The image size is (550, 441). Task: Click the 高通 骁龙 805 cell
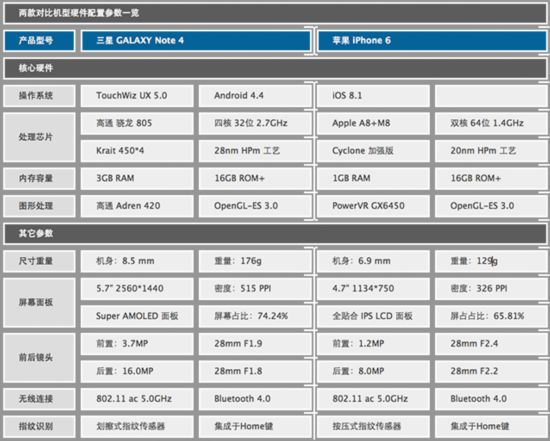point(137,123)
